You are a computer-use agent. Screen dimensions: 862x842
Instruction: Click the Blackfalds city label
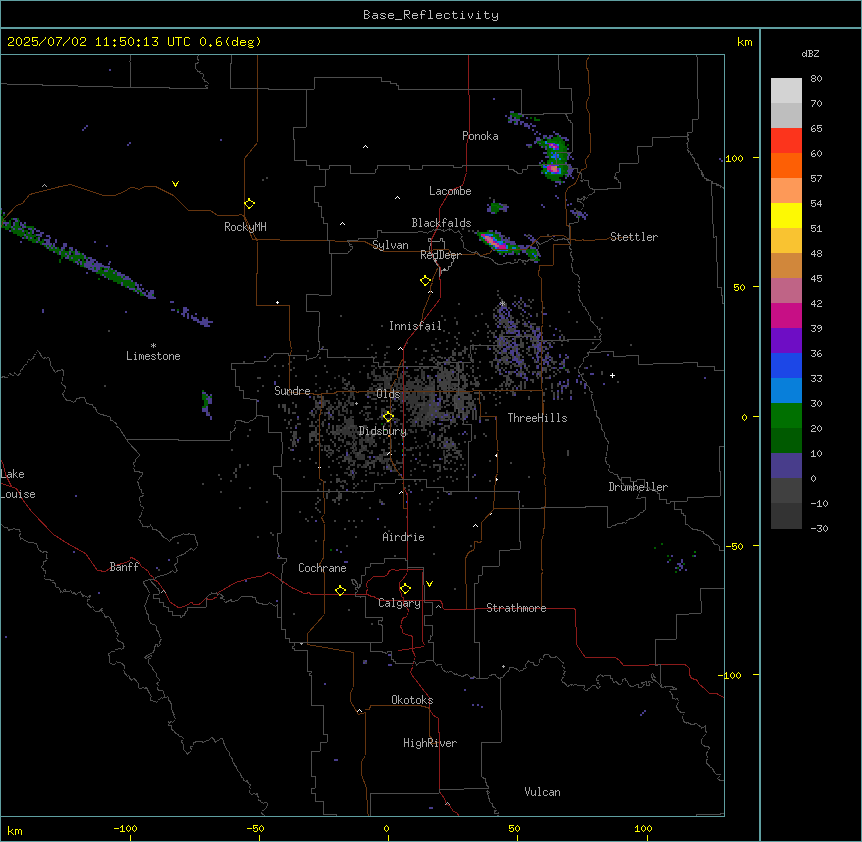click(441, 223)
